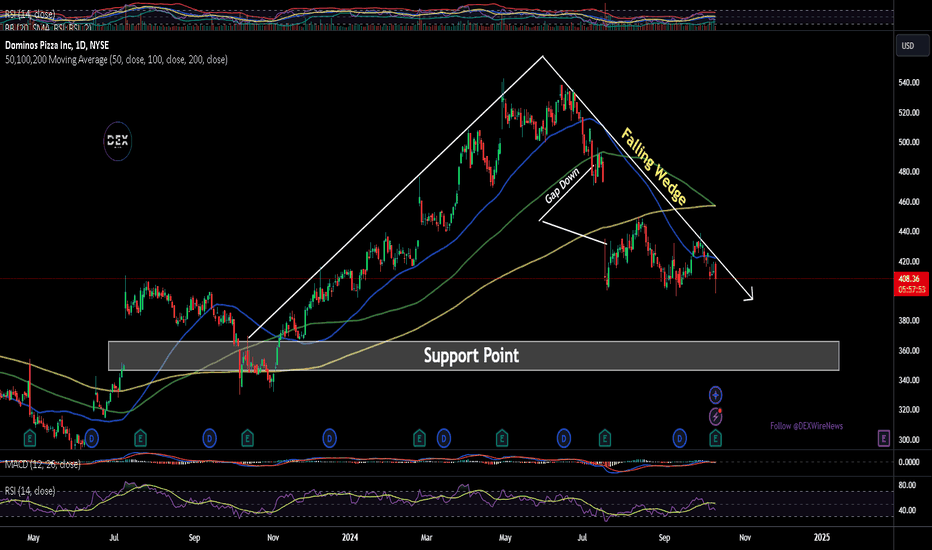Click the 460.00 price axis label

909,202
